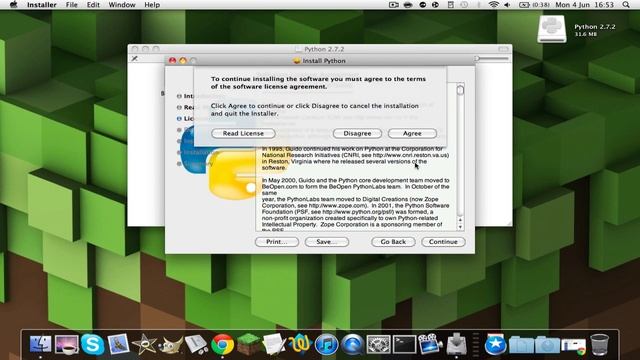
Task: Click toolbar toggle pill in Python 2.7.2 window
Action: pyautogui.click(x=503, y=49)
